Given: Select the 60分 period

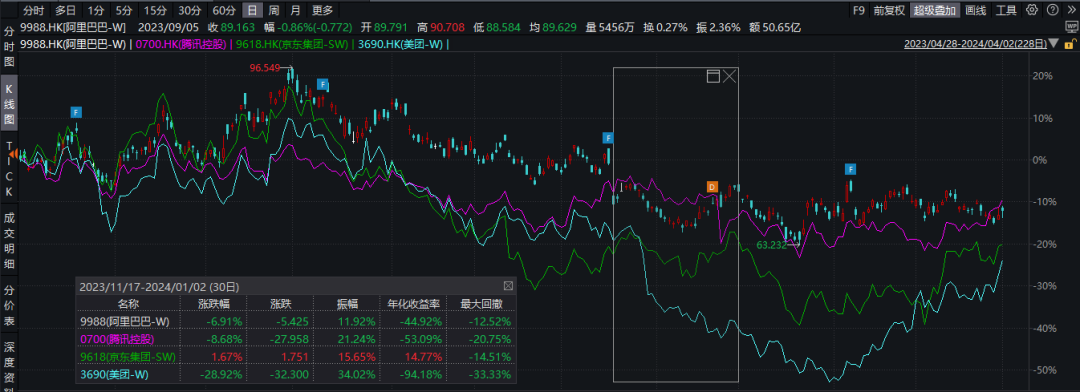Looking at the screenshot, I should 224,10.
